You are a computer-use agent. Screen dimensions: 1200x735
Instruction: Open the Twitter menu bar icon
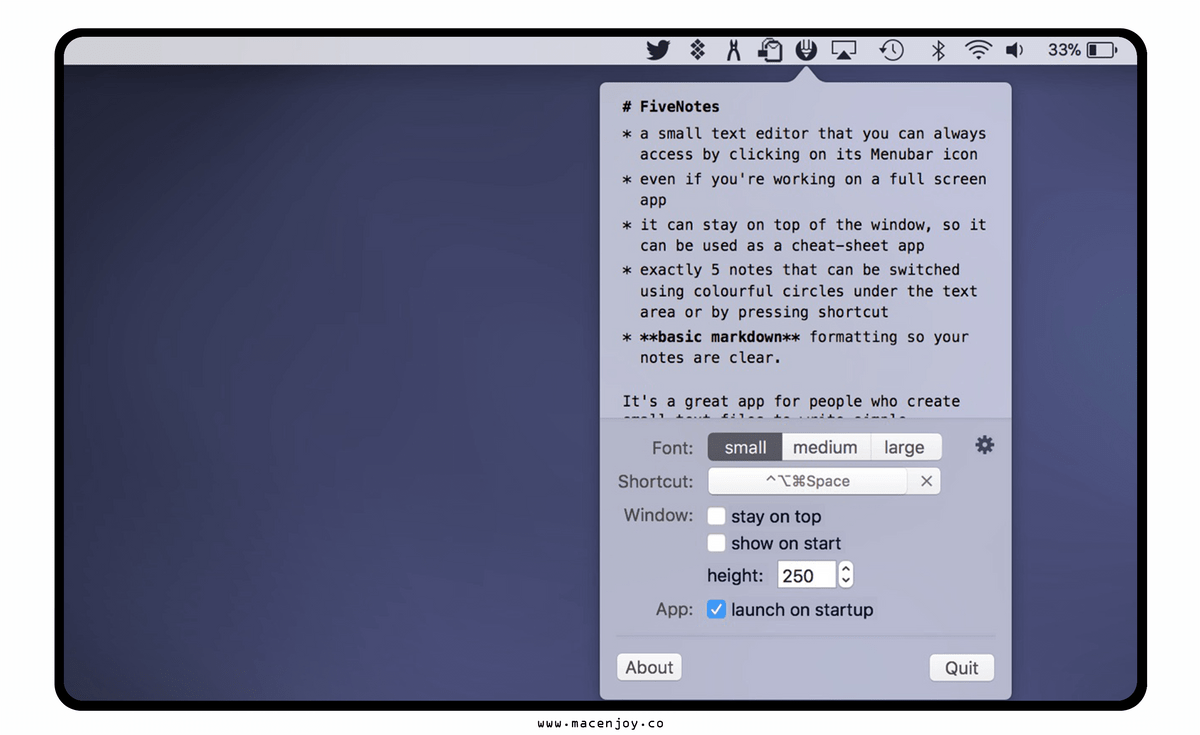[657, 50]
